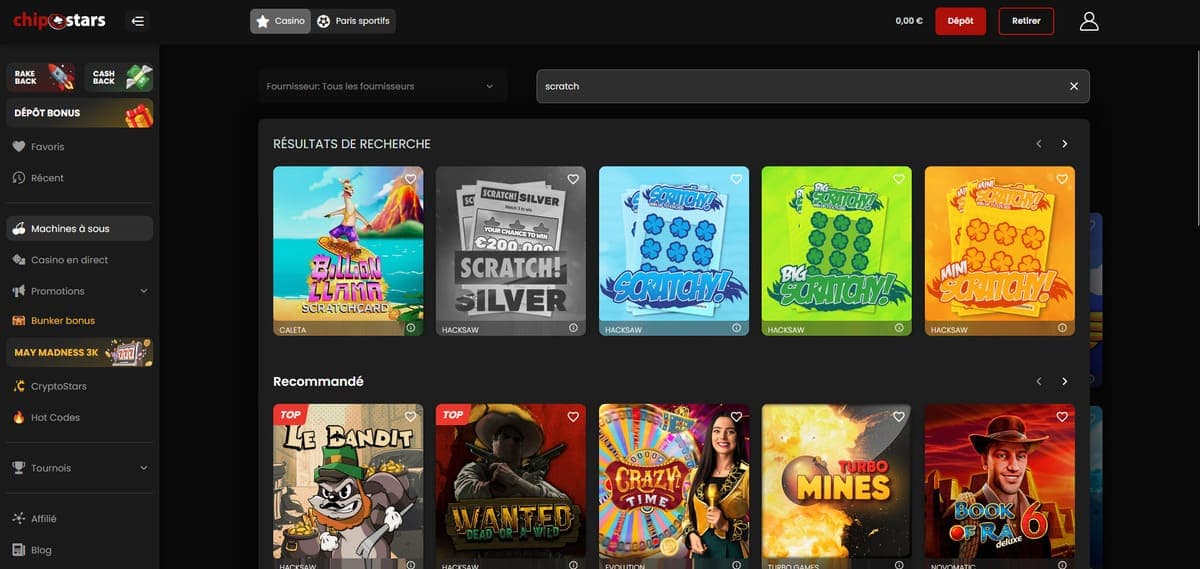Favorite the Big Scratchy! game heart
Image resolution: width=1200 pixels, height=569 pixels.
(x=899, y=179)
